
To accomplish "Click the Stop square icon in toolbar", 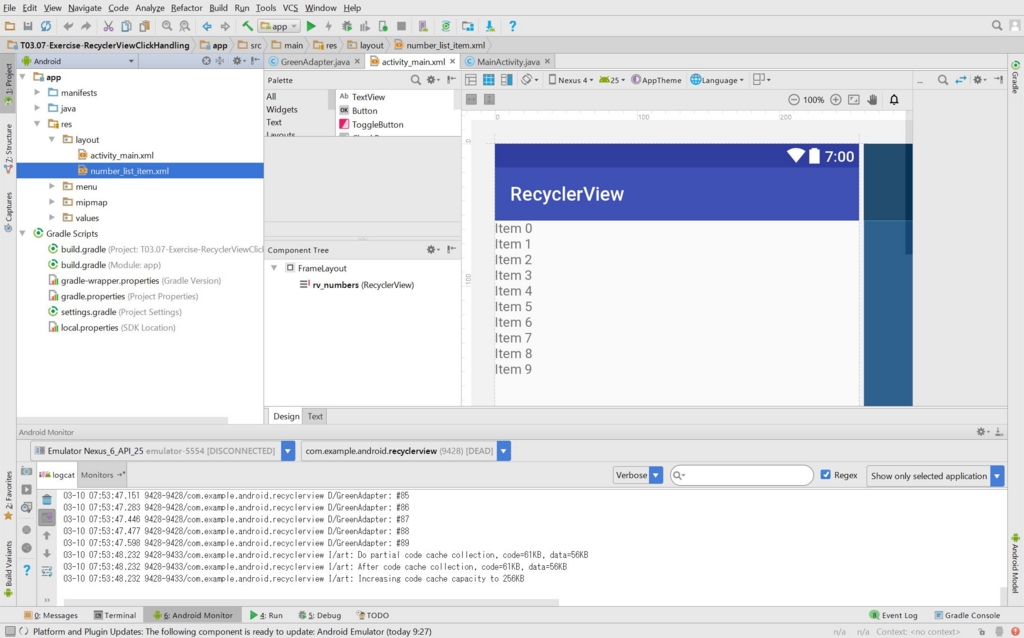I will coord(402,26).
